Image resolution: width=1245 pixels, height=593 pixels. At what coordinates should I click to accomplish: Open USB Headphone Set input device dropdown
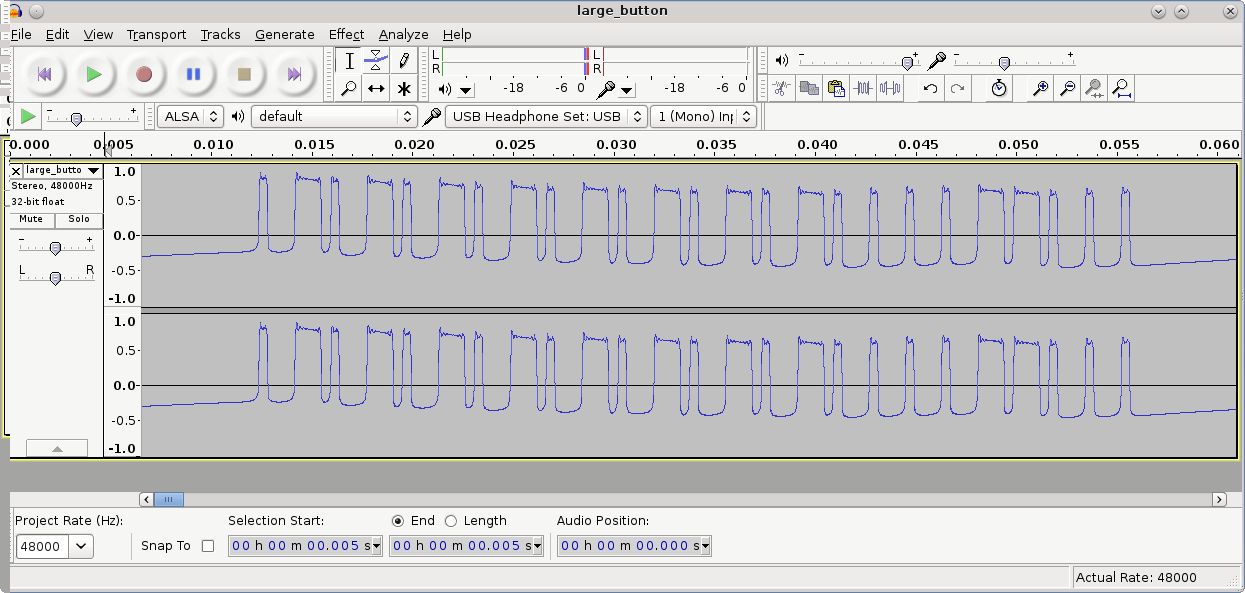pyautogui.click(x=546, y=116)
